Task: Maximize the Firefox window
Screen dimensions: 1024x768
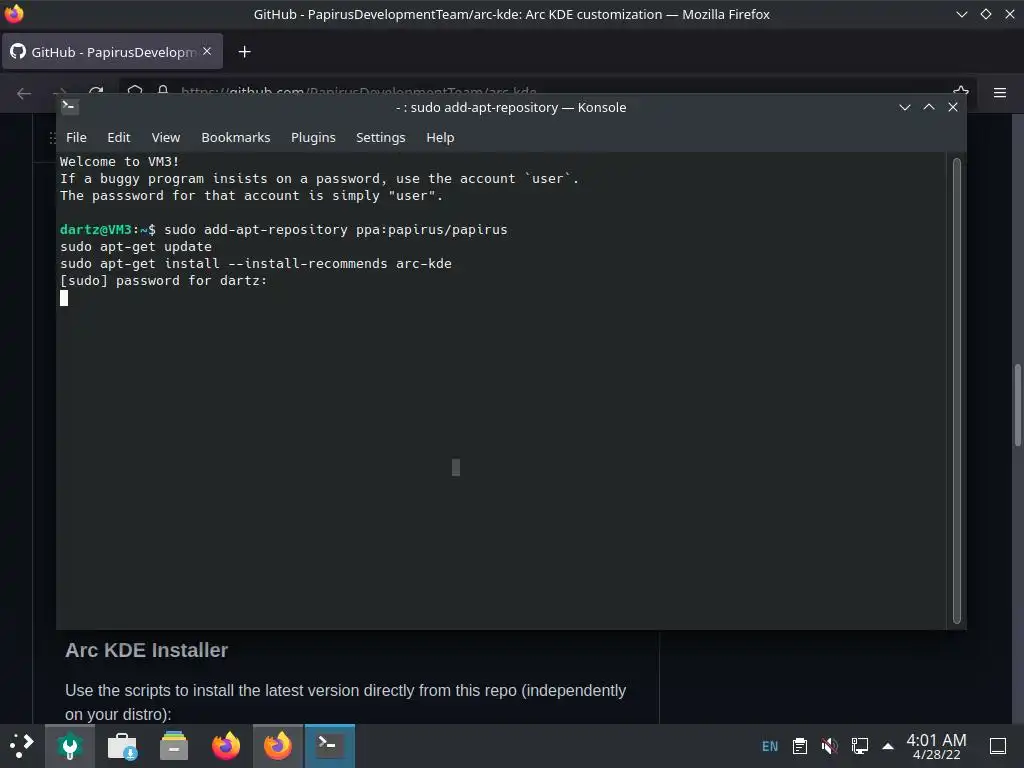Action: 986,14
